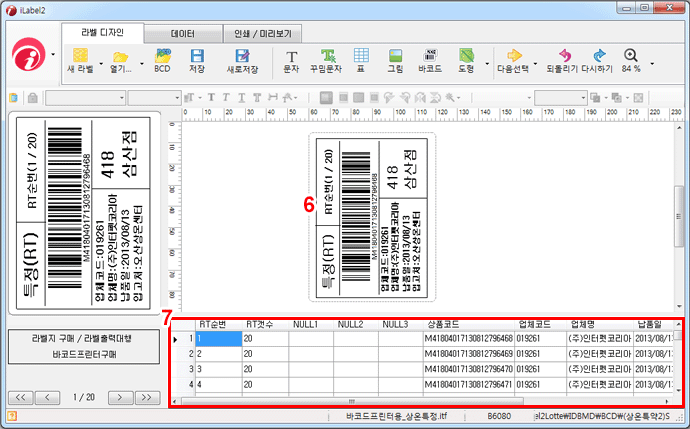
Task: Click 바코드프린터구매 link
Action: (x=84, y=354)
